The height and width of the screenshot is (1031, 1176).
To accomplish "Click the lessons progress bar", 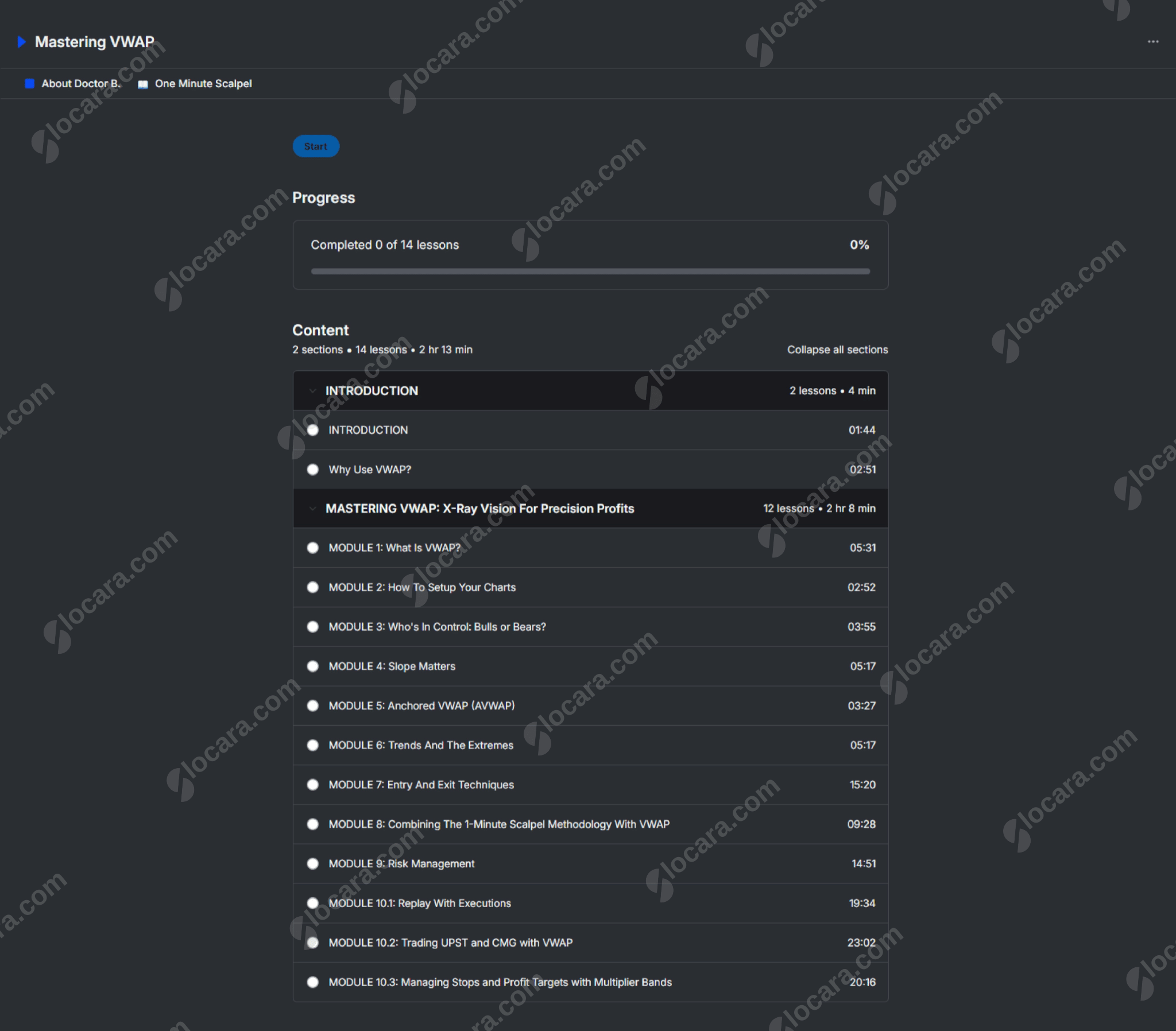I will (590, 272).
